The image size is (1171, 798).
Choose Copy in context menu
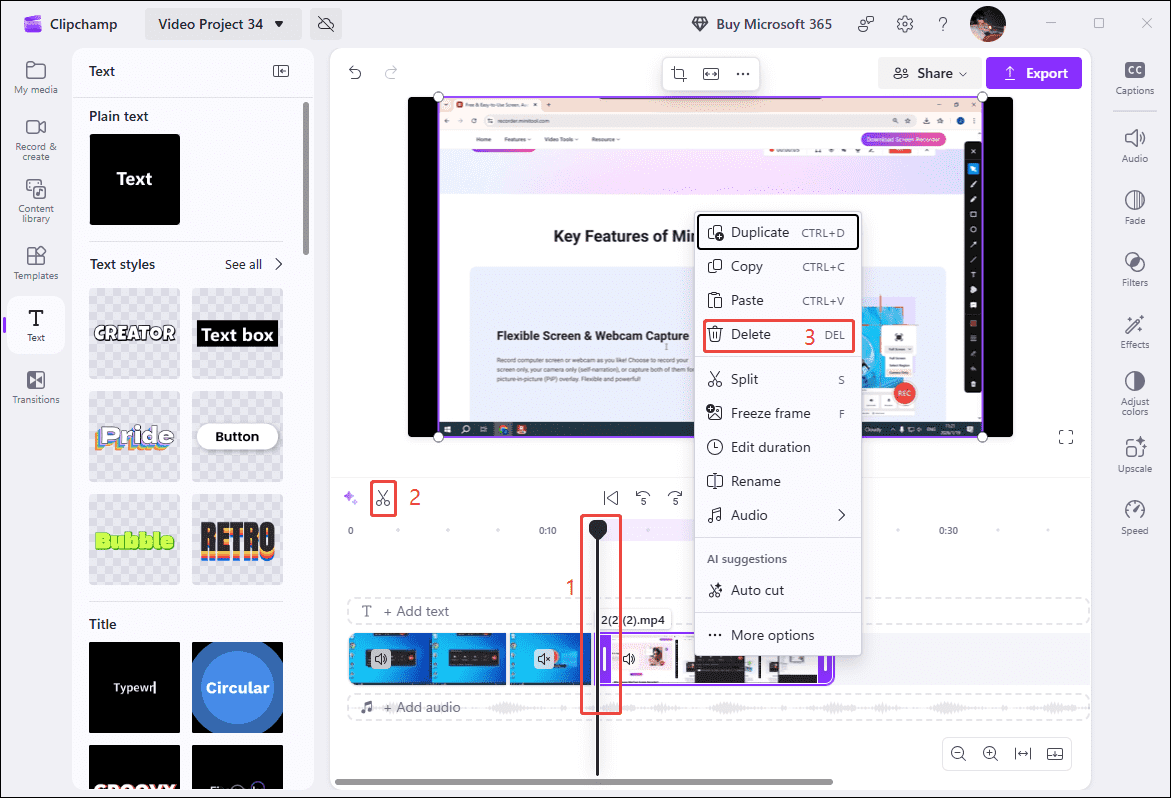[777, 266]
